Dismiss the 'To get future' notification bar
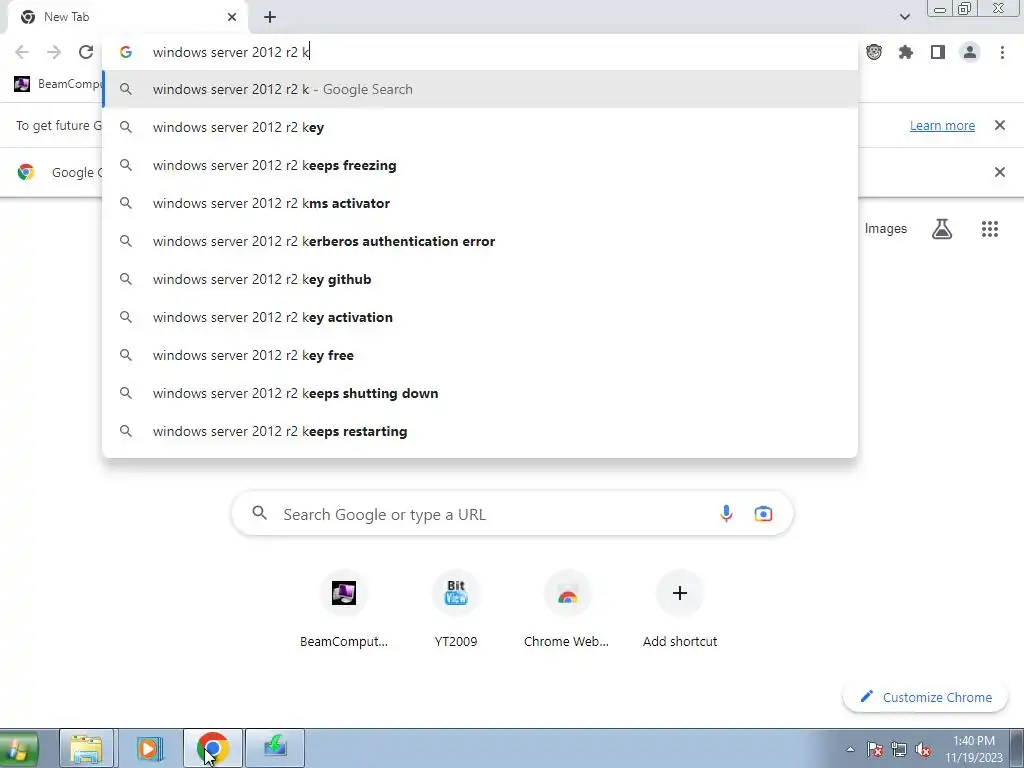This screenshot has height=768, width=1024. (x=999, y=125)
